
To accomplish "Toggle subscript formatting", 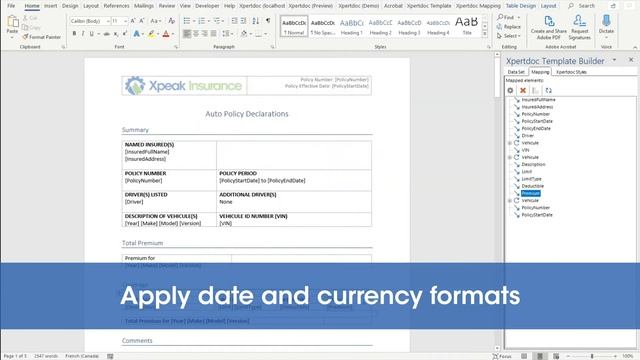I will [x=116, y=34].
